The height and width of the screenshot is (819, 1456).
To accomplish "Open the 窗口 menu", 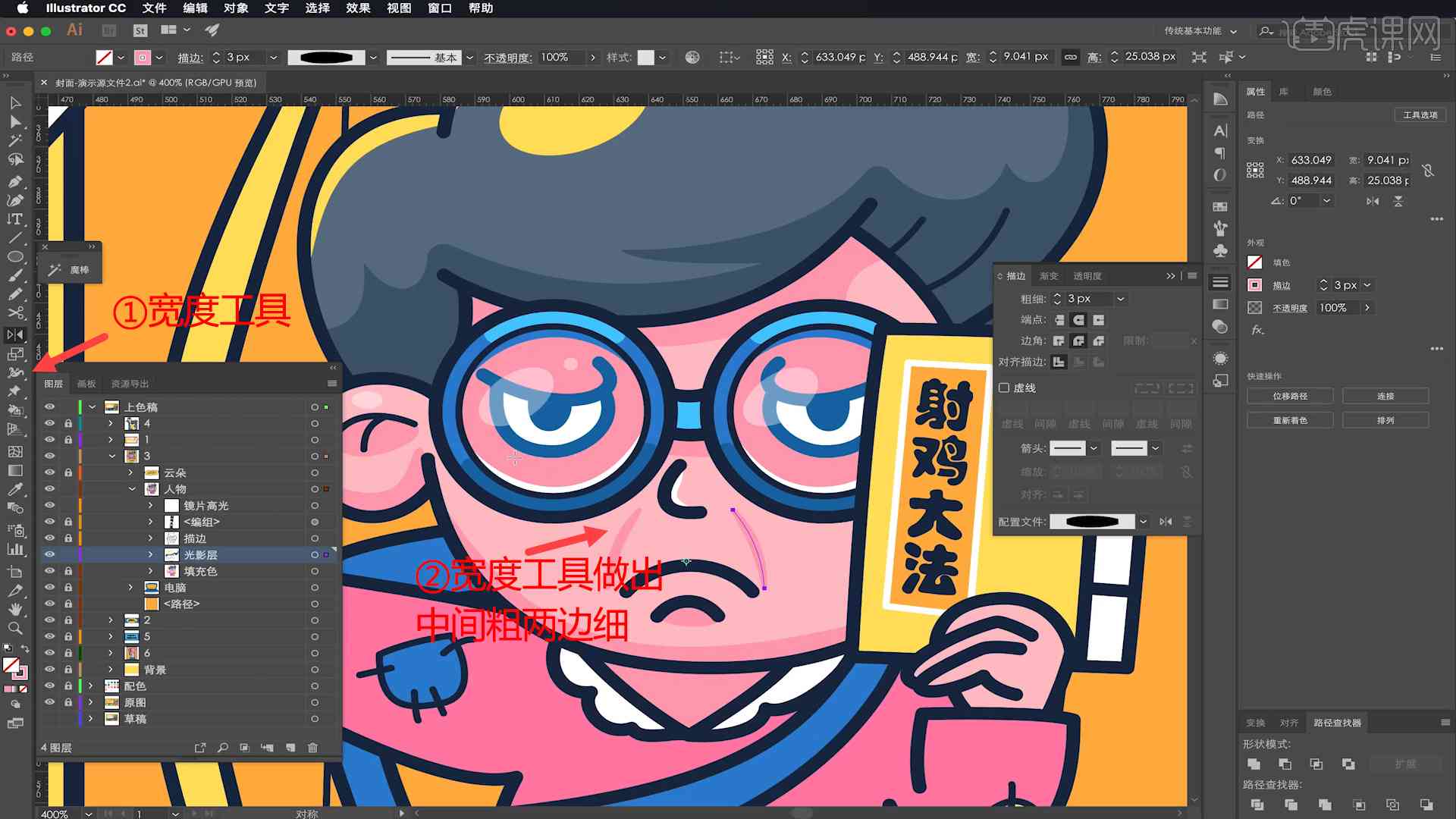I will click(x=439, y=8).
